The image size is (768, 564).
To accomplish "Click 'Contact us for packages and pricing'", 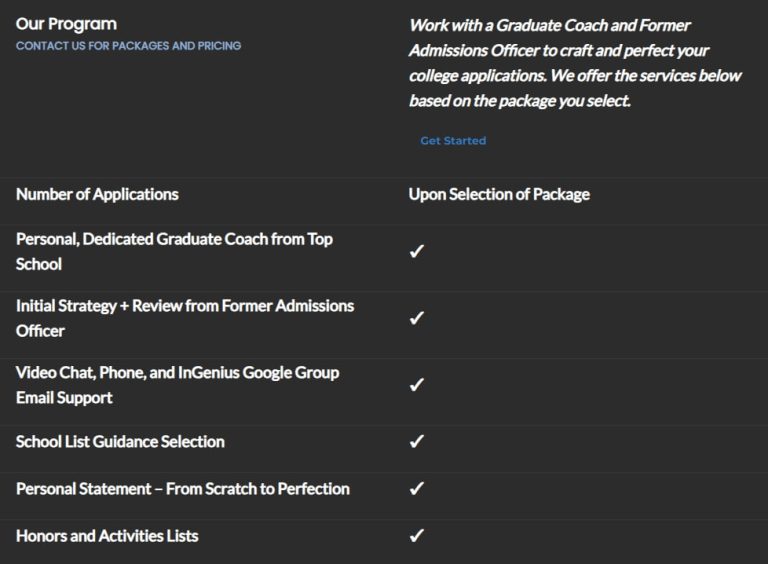I will click(x=128, y=46).
